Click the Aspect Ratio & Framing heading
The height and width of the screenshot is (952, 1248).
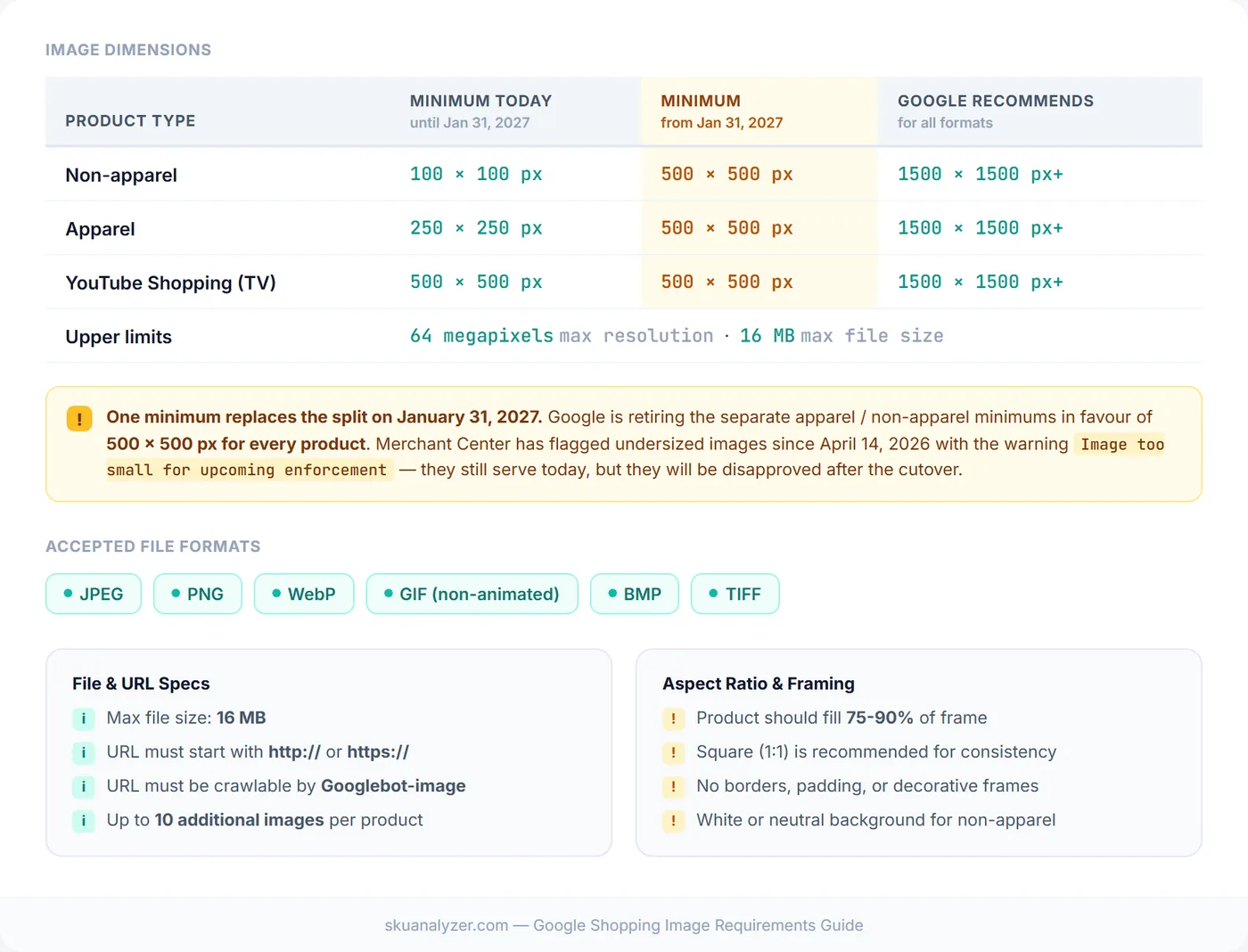coord(759,684)
